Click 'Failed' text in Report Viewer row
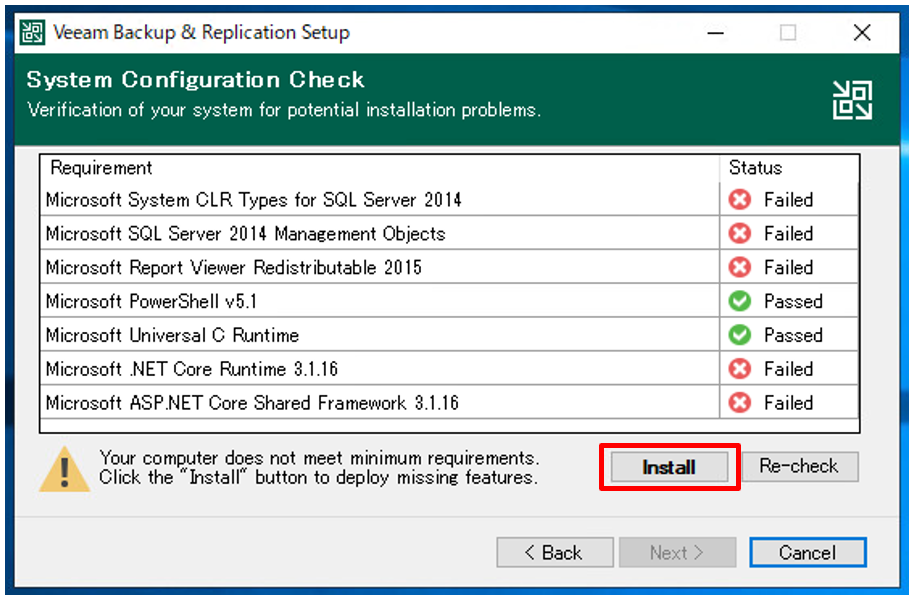 [788, 267]
